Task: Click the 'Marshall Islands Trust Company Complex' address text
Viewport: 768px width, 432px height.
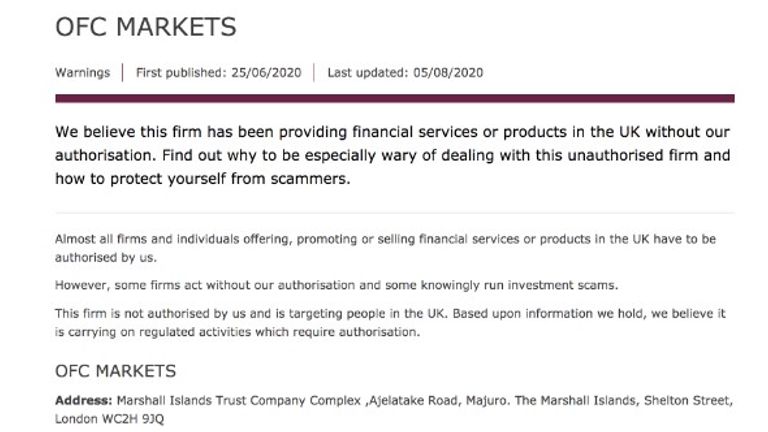Action: click(239, 401)
